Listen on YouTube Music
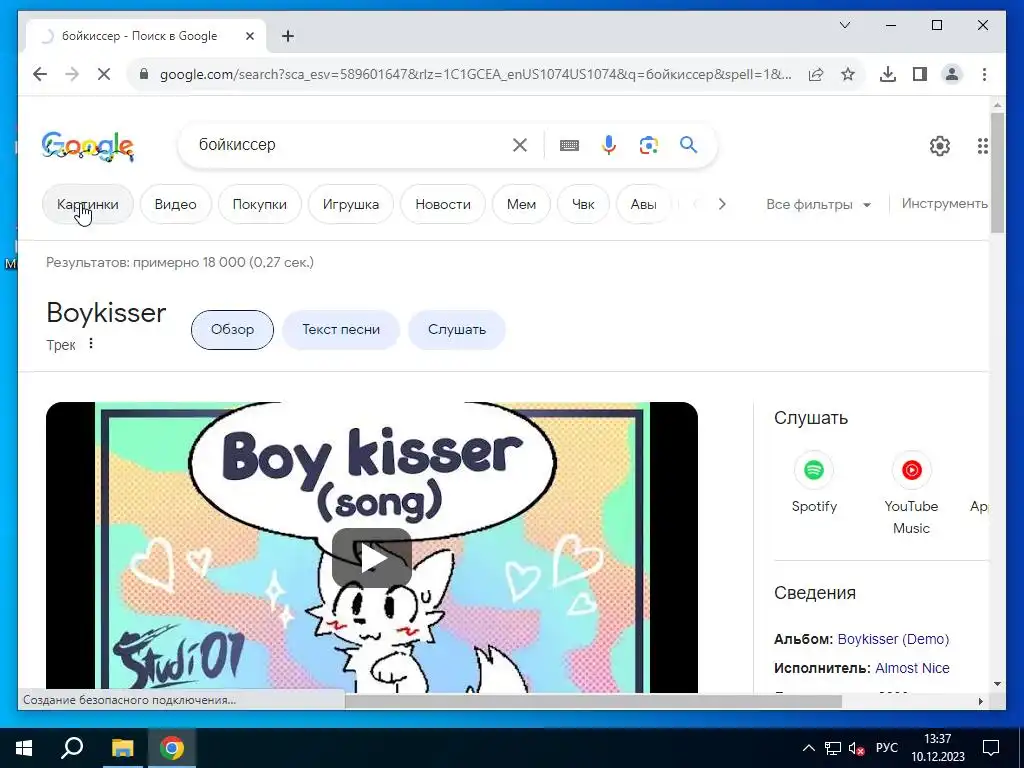This screenshot has height=768, width=1024. [x=911, y=493]
